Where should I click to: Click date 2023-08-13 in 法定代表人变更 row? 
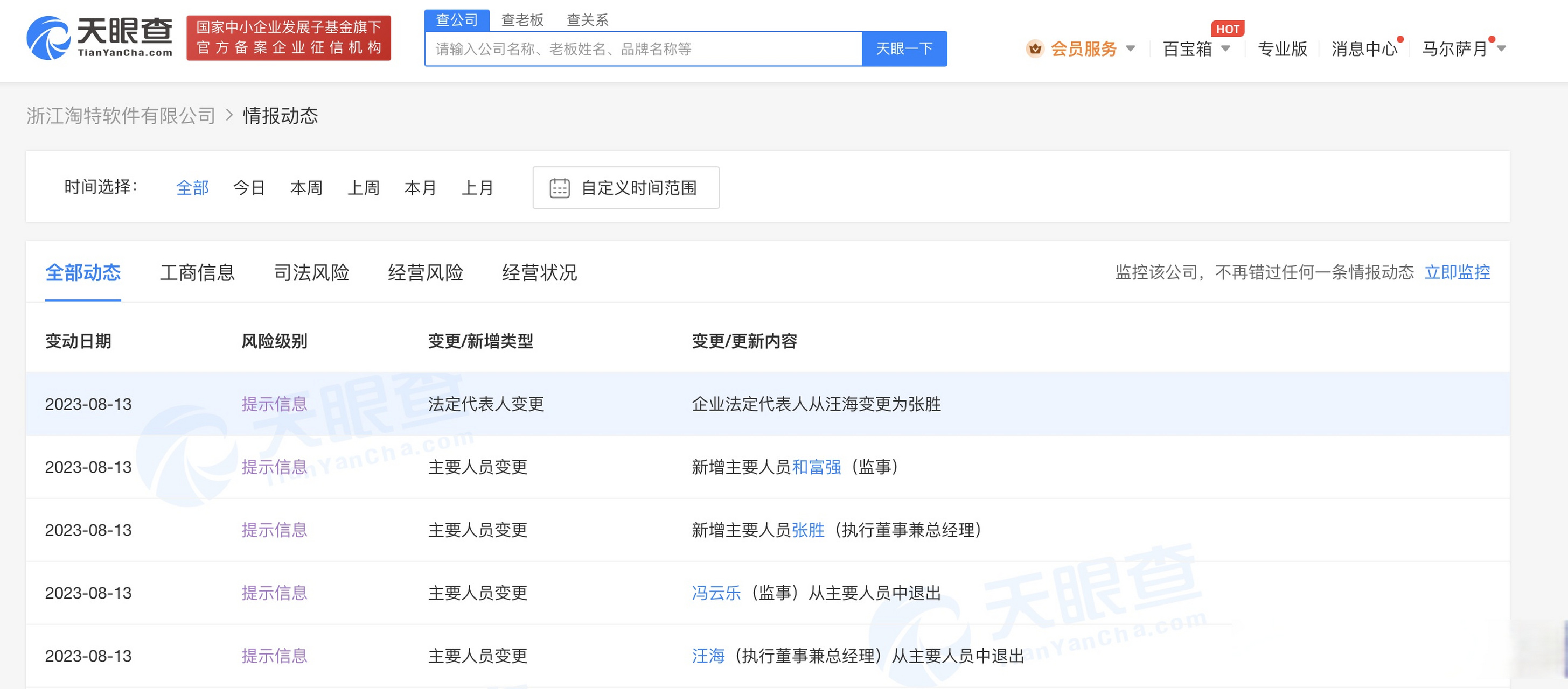point(88,404)
